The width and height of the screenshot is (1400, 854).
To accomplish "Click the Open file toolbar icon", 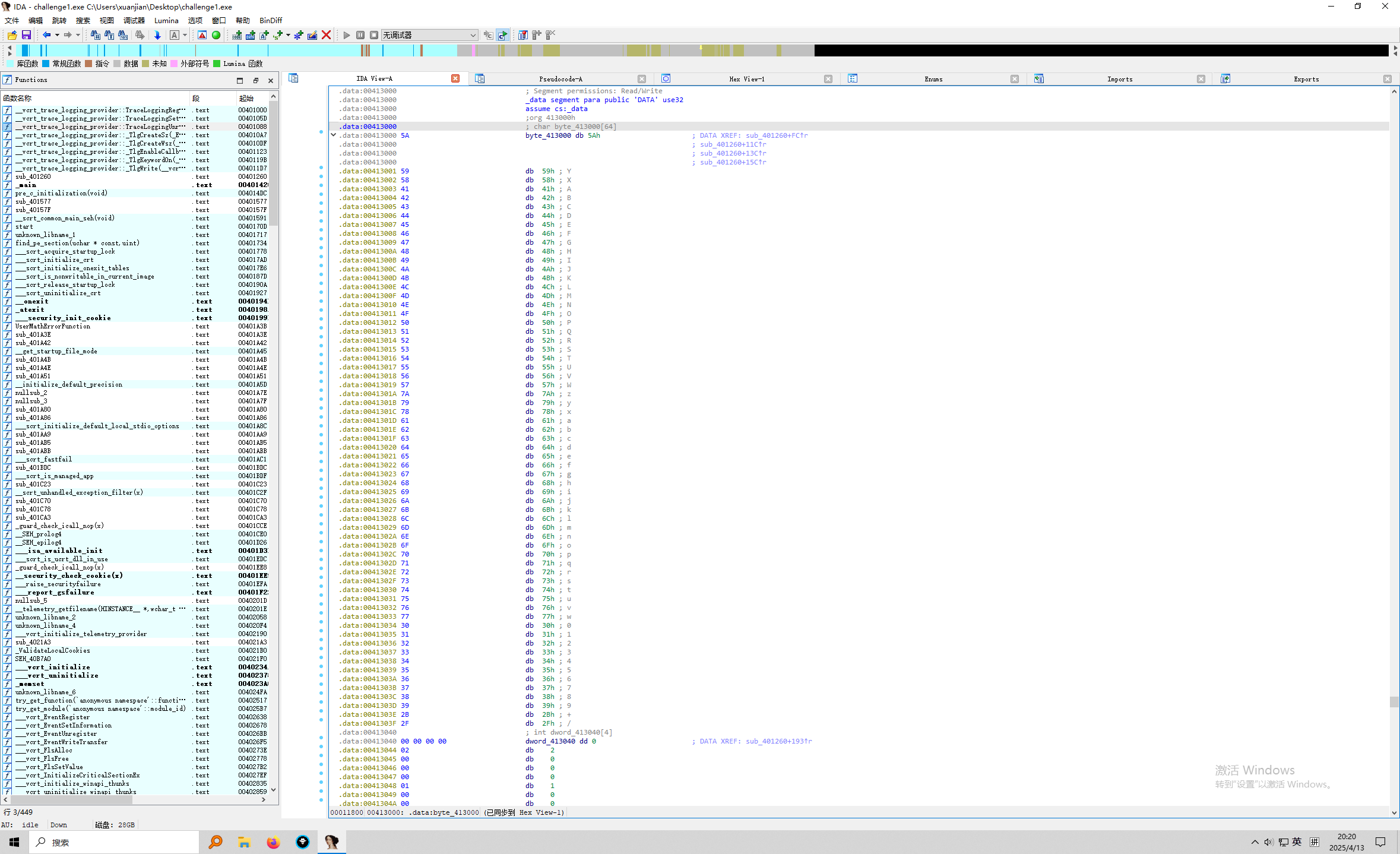I will click(12, 35).
